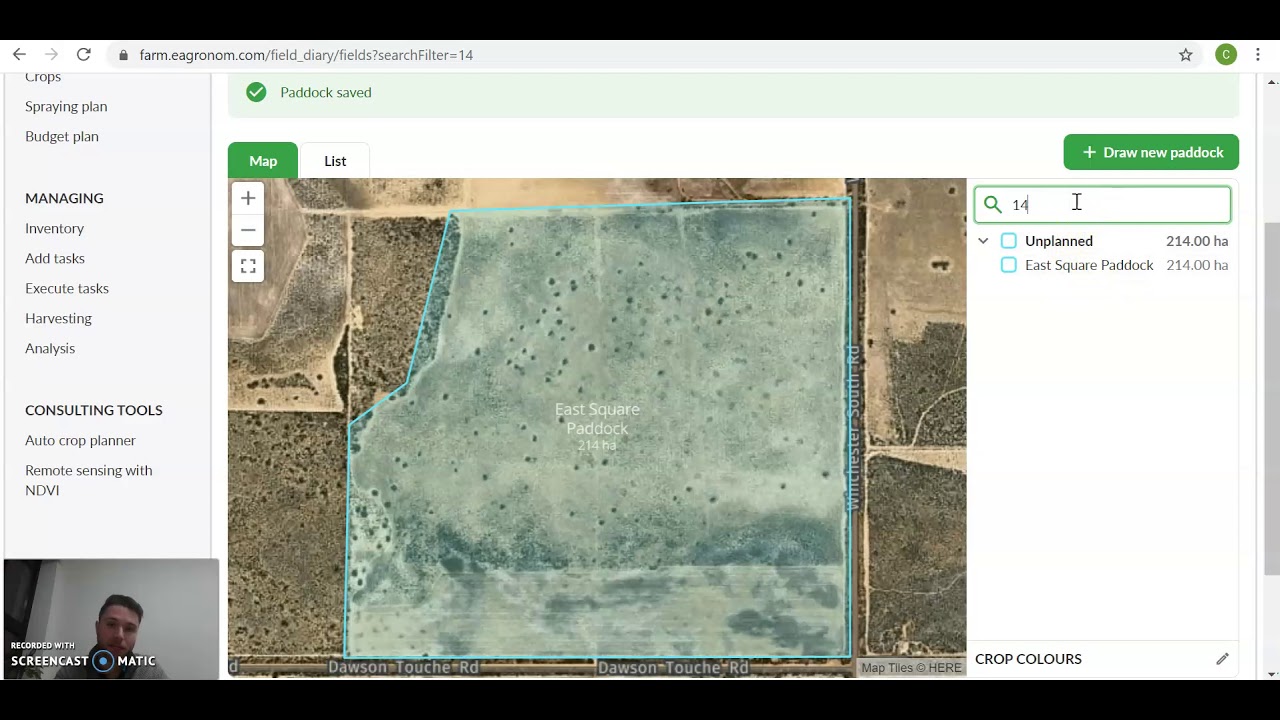Open Spraying plan in the sidebar
Viewport: 1280px width, 720px height.
pos(66,106)
